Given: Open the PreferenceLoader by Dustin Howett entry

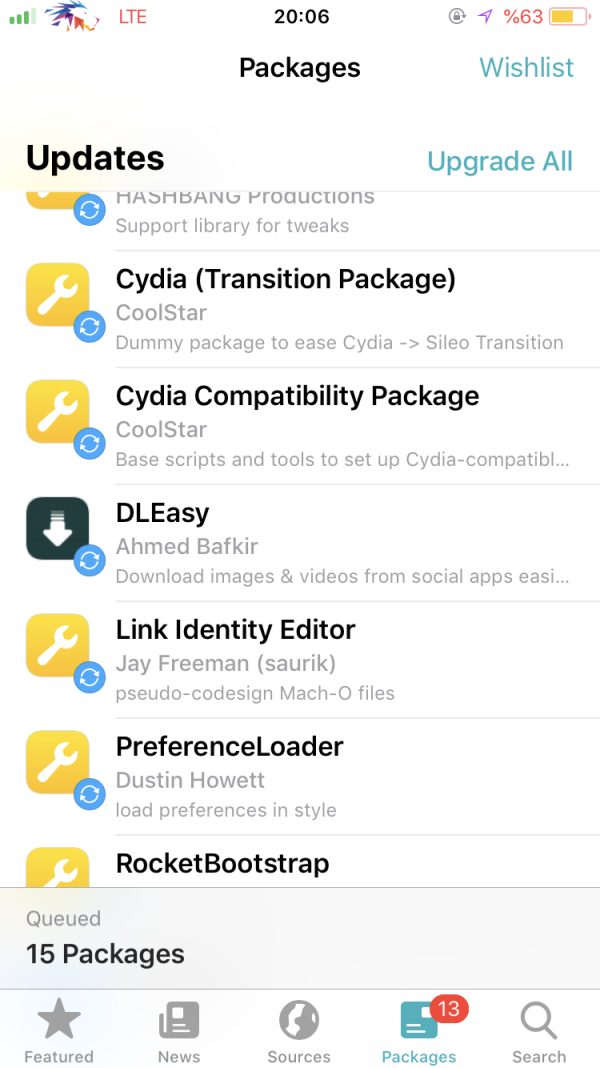Looking at the screenshot, I should tap(340, 777).
